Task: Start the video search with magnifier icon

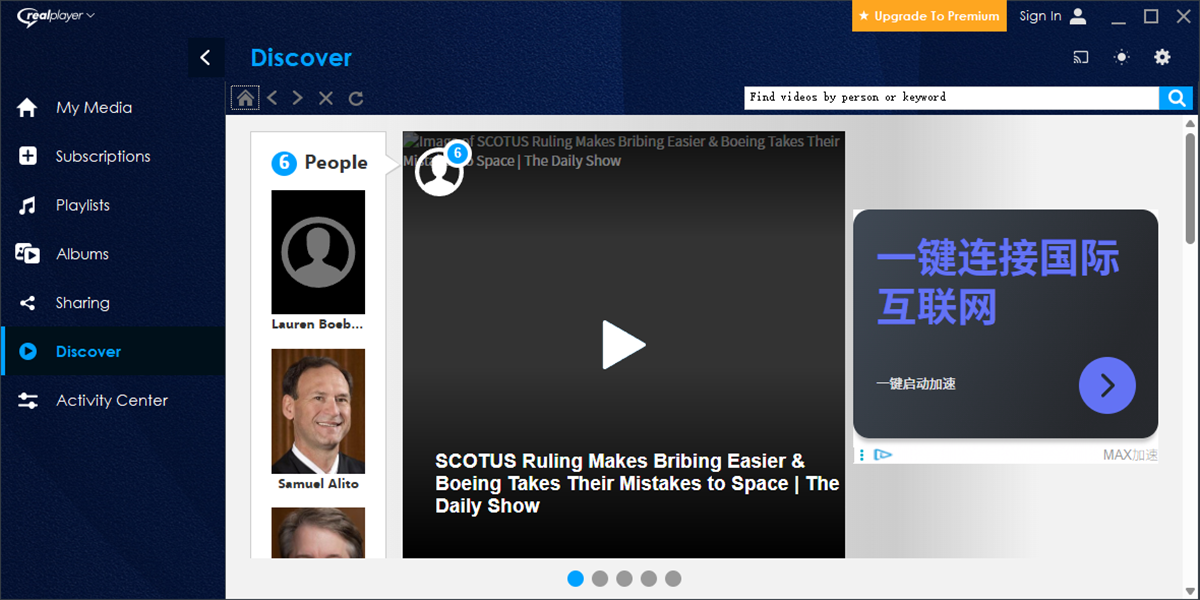Action: tap(1176, 97)
